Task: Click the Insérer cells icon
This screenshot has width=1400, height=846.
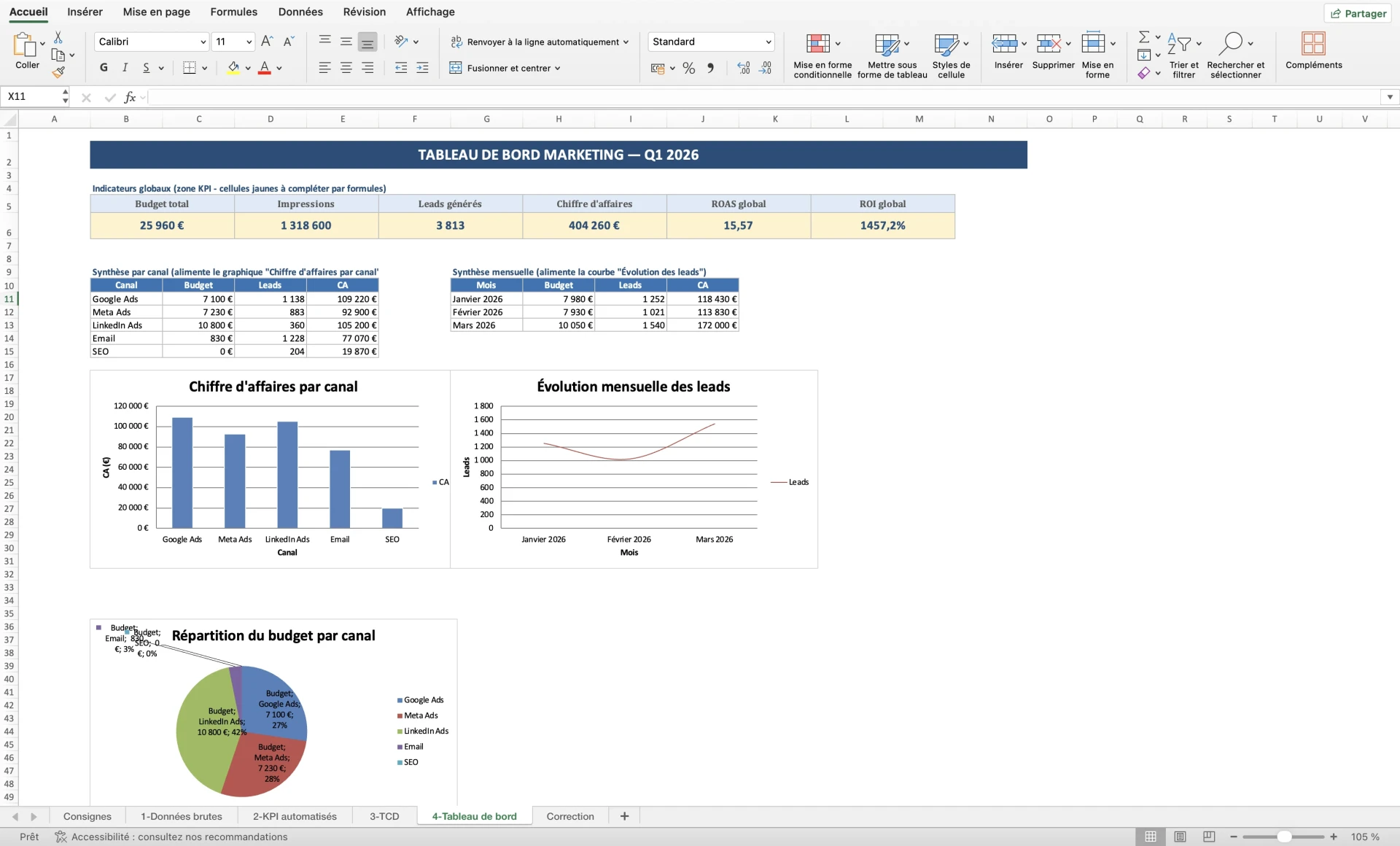Action: point(1005,43)
